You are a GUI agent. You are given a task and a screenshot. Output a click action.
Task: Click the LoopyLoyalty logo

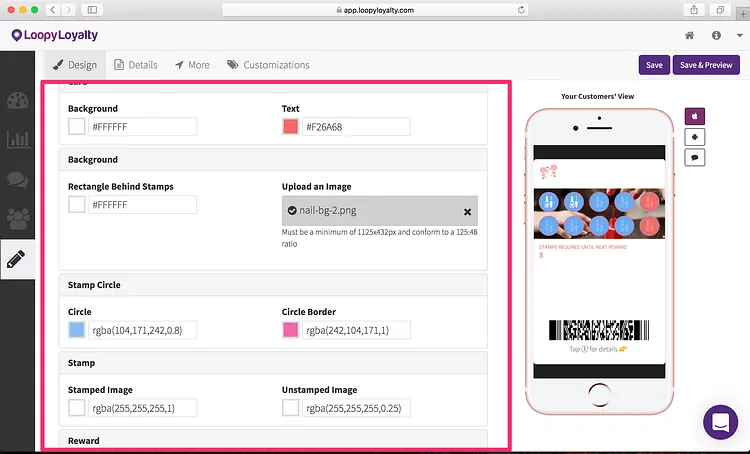[x=55, y=35]
